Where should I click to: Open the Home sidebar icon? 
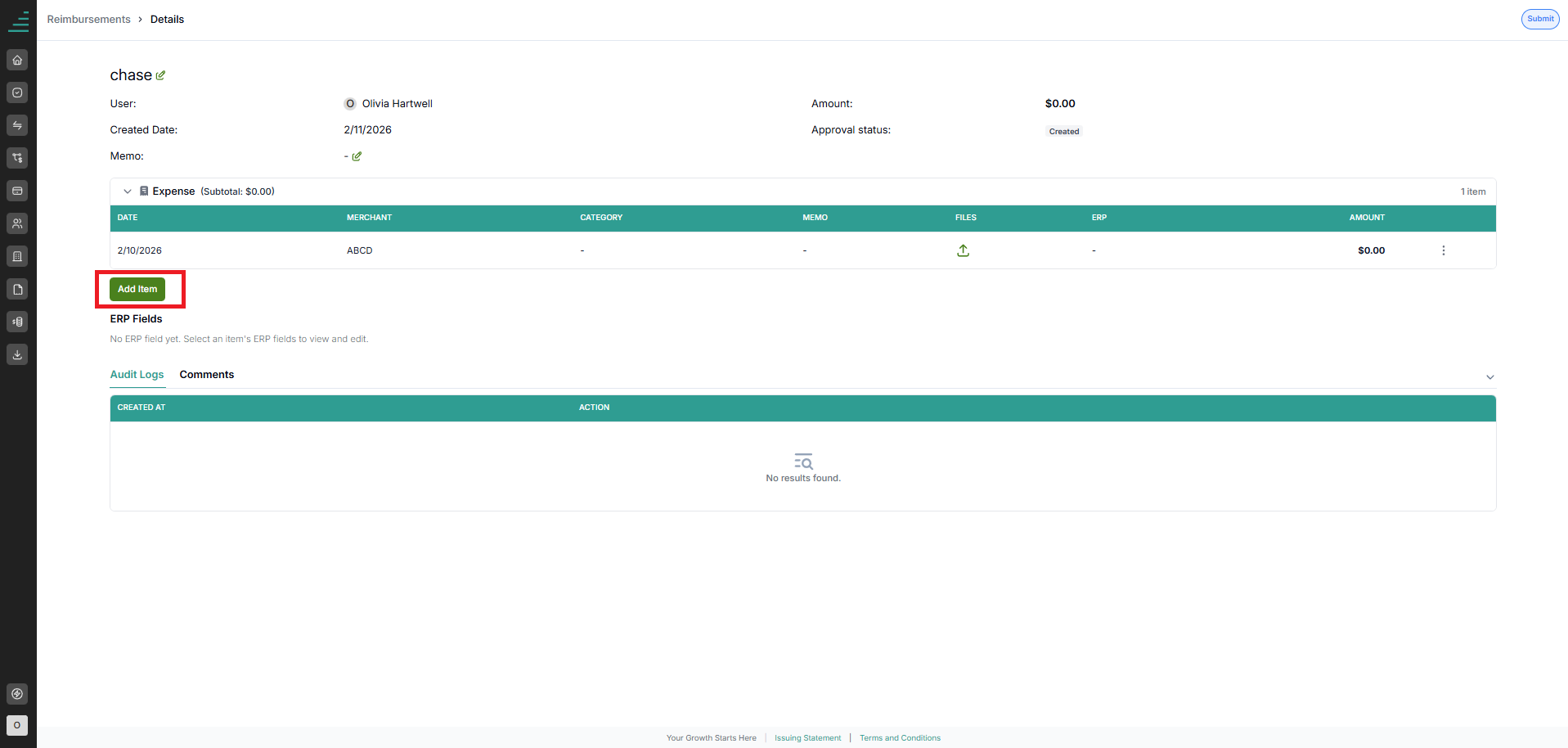tap(17, 60)
